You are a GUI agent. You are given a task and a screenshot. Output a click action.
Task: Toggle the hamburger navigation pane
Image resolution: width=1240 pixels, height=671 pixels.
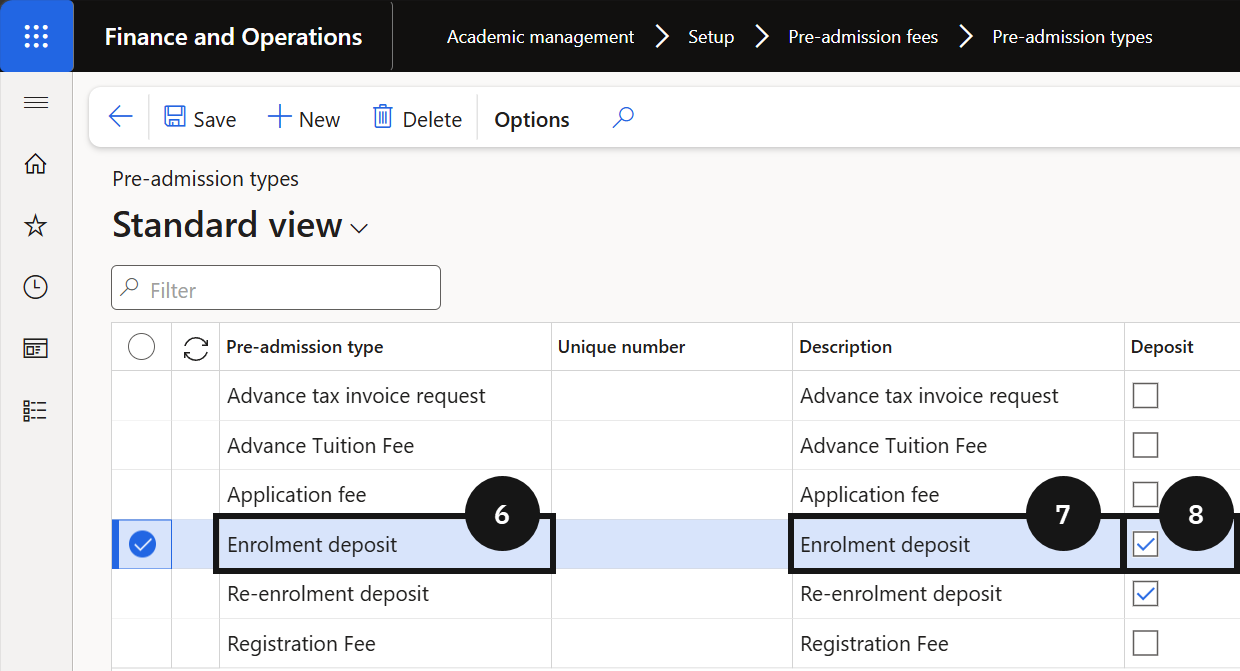(36, 103)
